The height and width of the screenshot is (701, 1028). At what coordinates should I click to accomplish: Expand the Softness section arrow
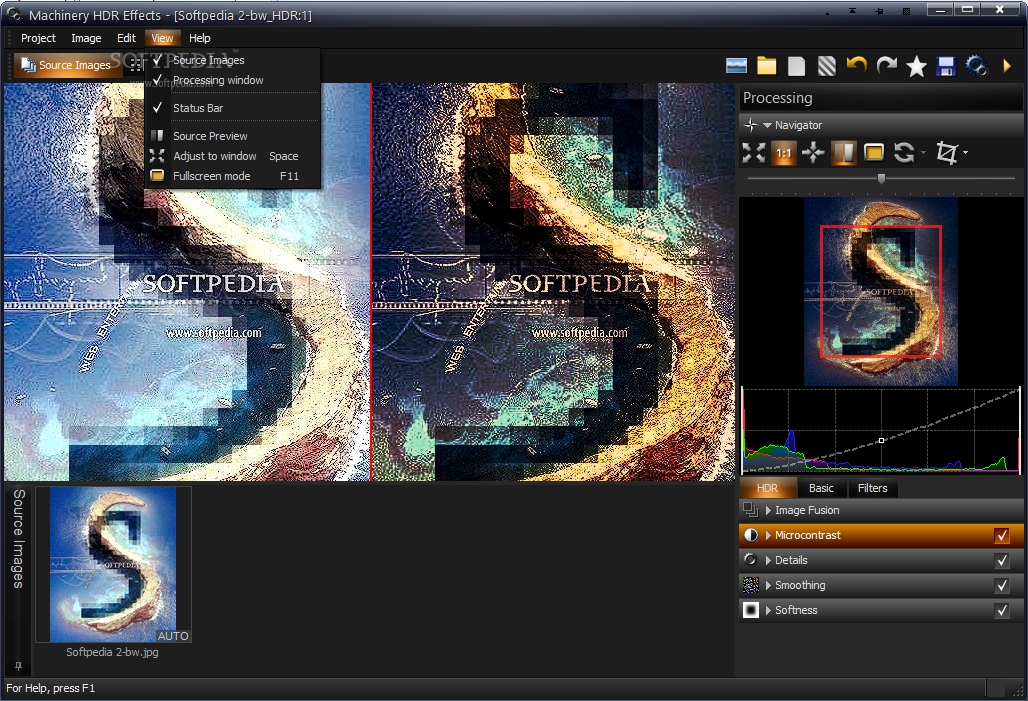[768, 610]
